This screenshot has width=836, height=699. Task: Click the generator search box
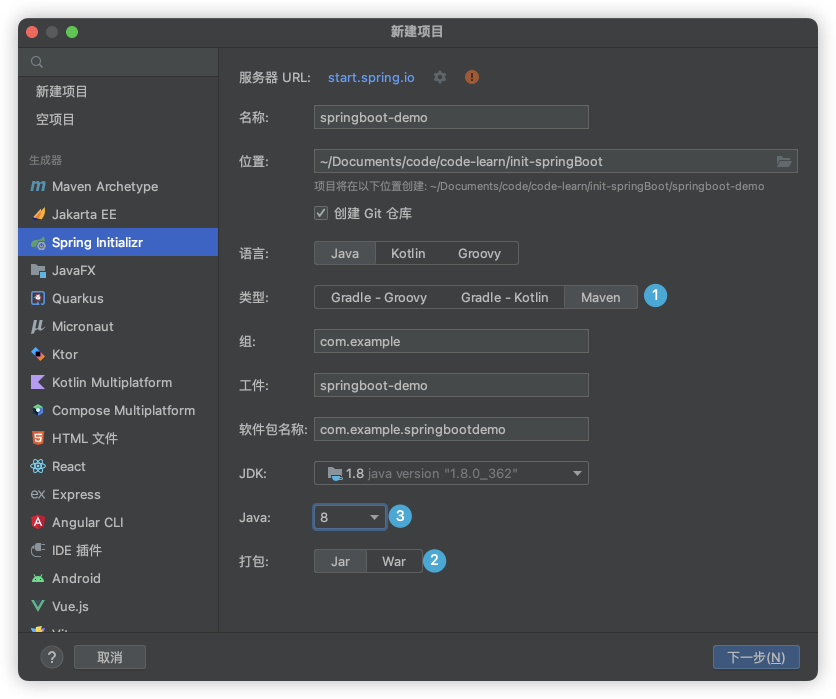118,62
